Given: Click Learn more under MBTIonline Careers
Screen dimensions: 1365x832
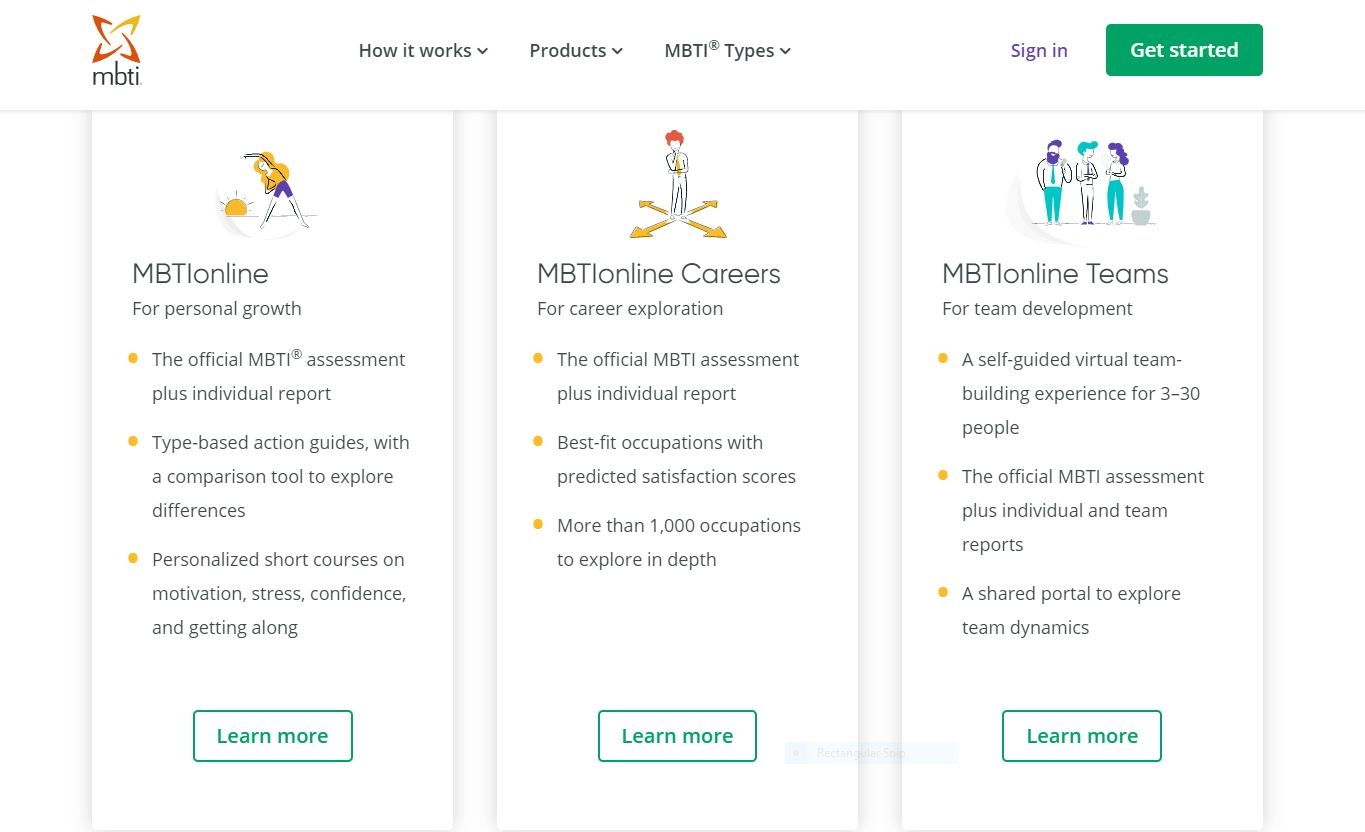Looking at the screenshot, I should [677, 736].
